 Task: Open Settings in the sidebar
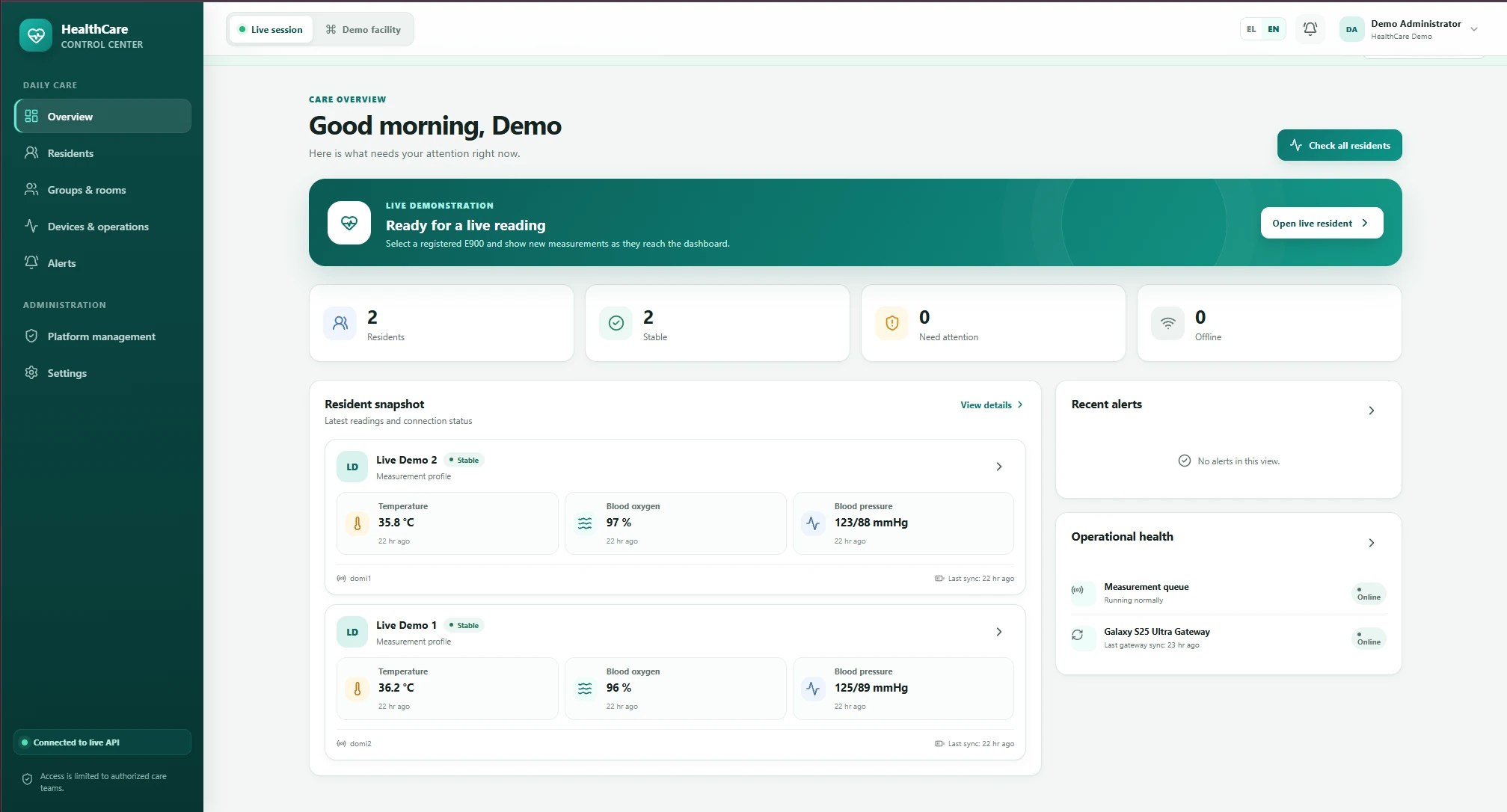[102, 372]
